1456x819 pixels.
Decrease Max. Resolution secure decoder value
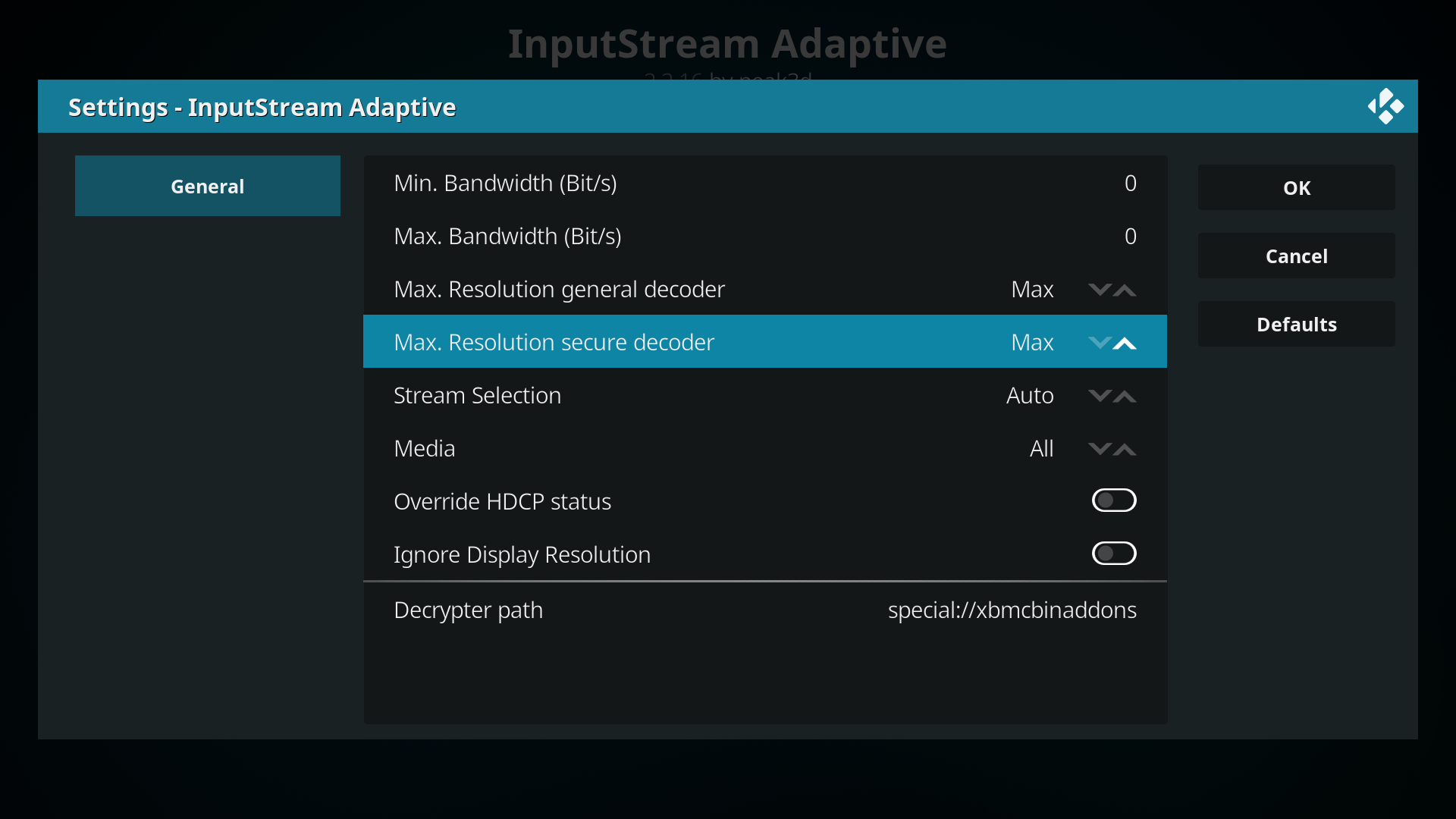(x=1100, y=343)
